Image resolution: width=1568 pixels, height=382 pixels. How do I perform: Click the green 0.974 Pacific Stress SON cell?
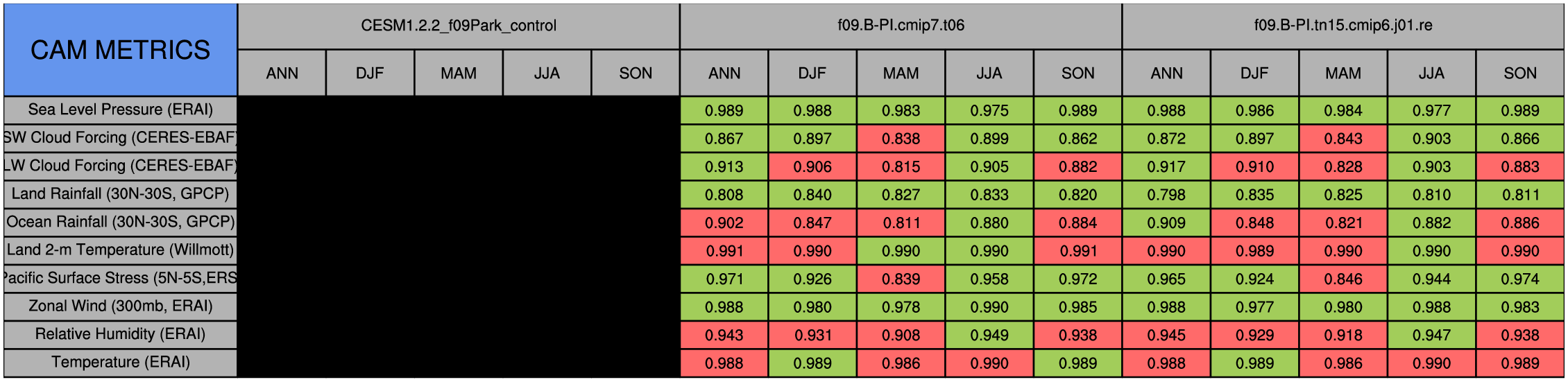tap(1520, 279)
